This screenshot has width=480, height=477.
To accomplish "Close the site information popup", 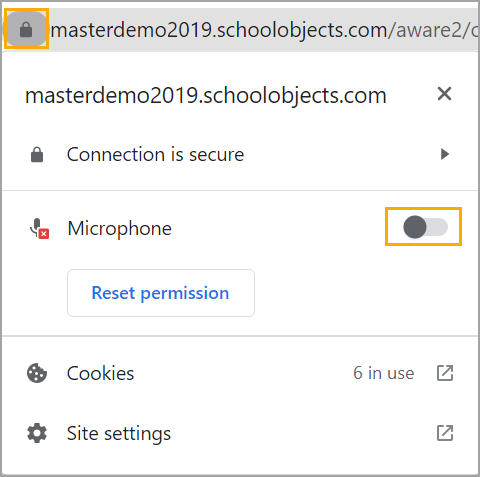I will pyautogui.click(x=444, y=94).
